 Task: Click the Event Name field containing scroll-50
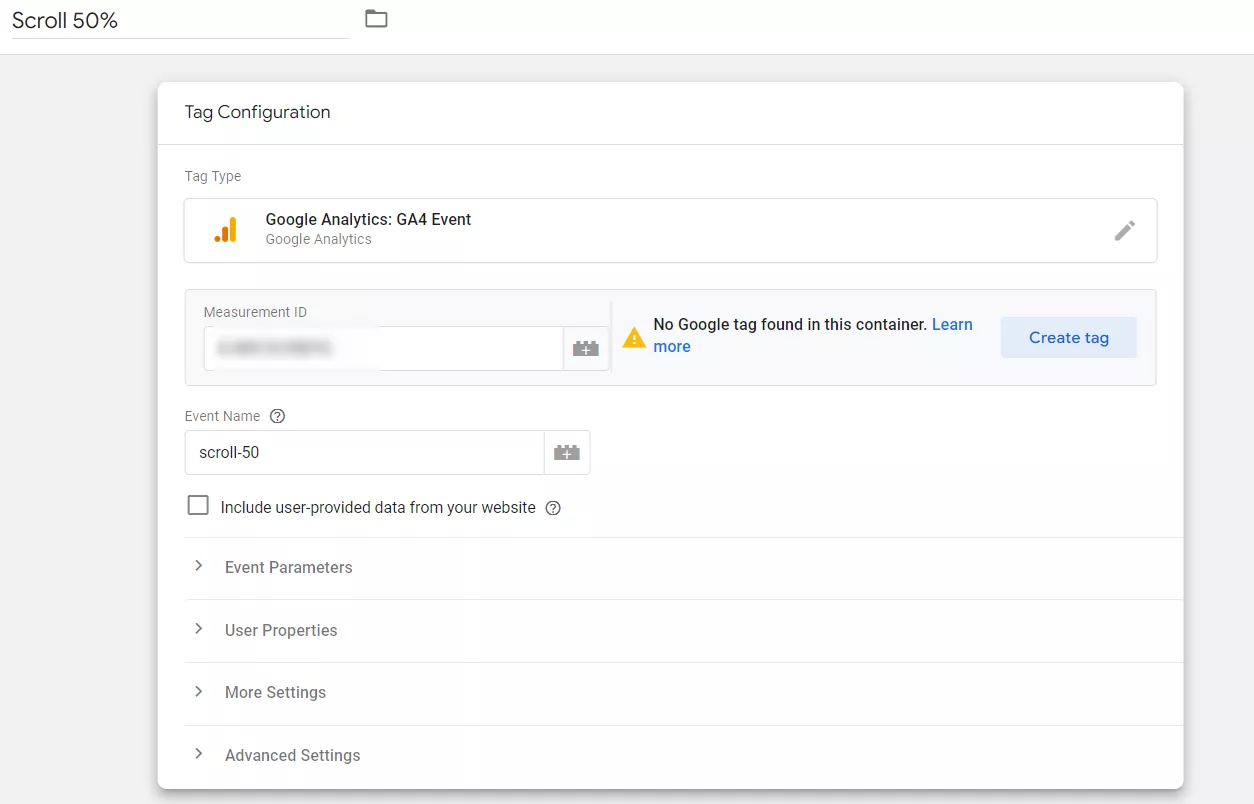tap(364, 453)
